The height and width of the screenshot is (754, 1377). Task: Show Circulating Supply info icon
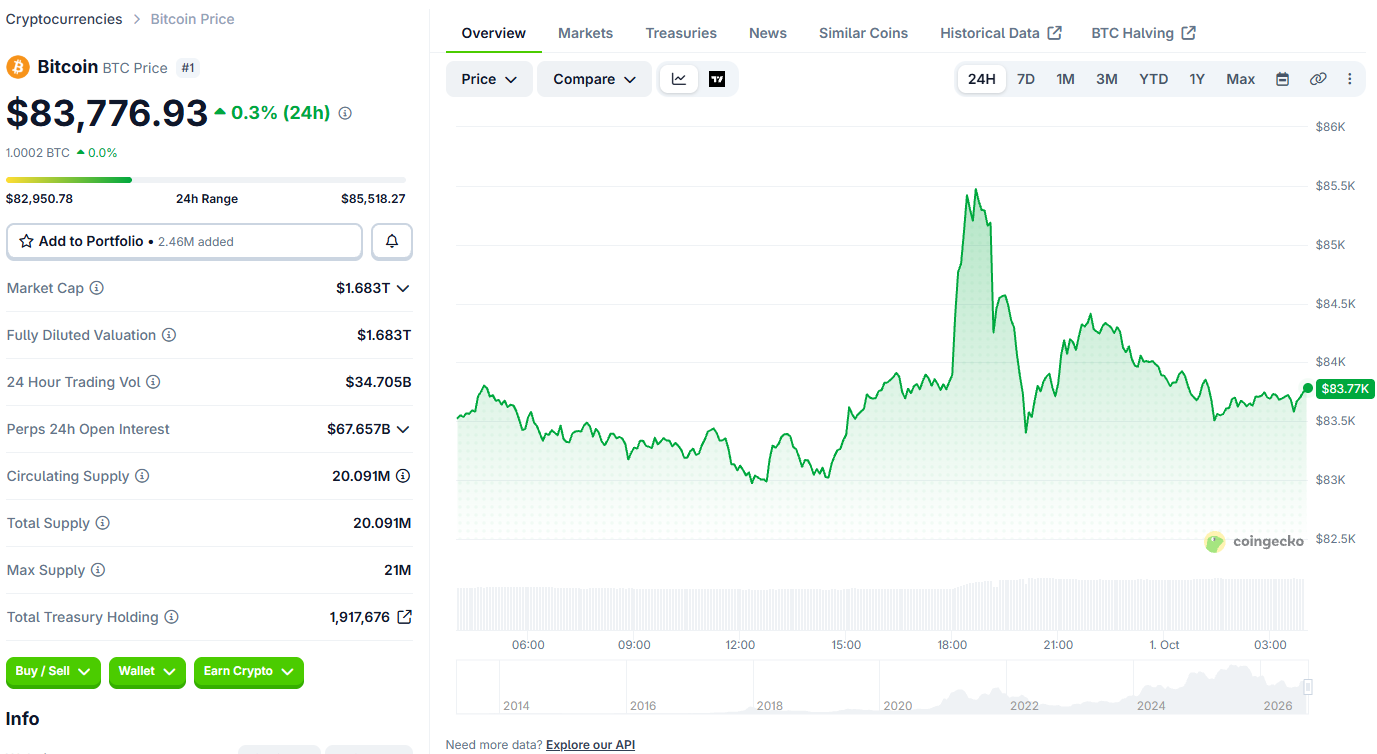pos(142,476)
